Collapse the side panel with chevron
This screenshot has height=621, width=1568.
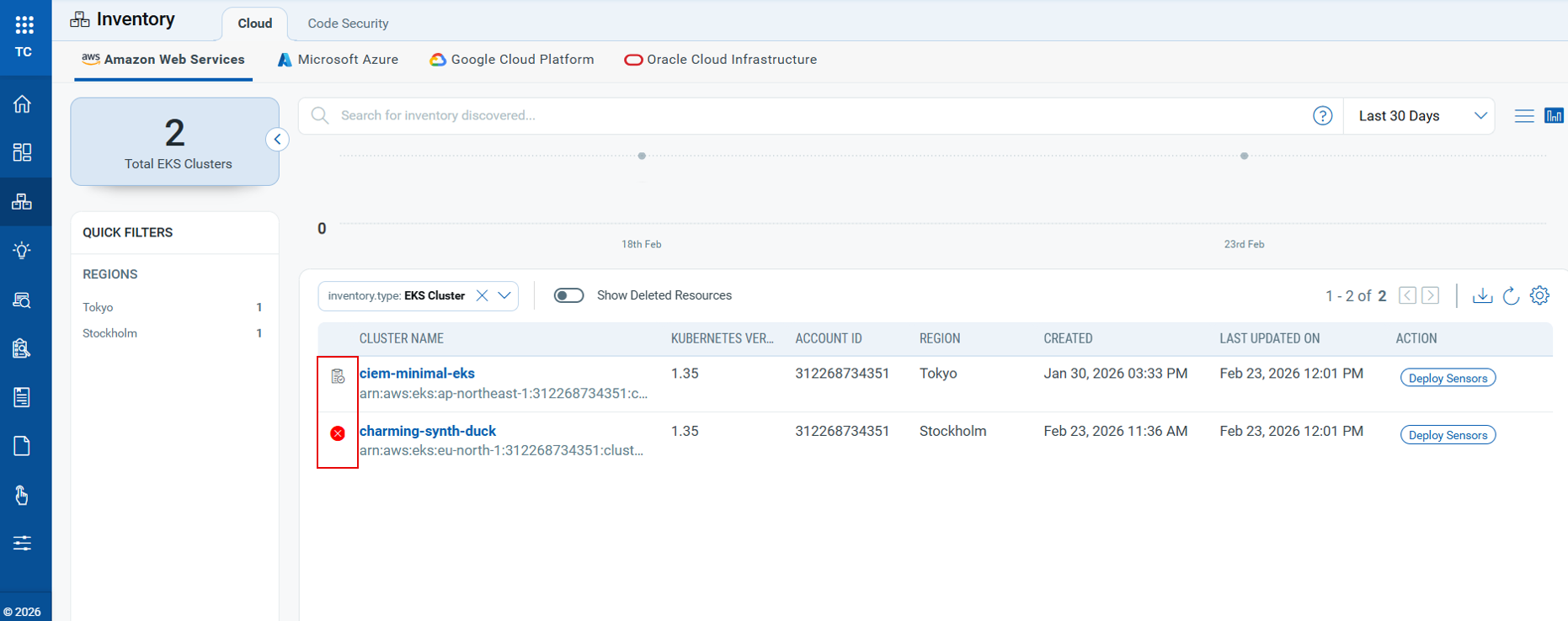tap(277, 140)
